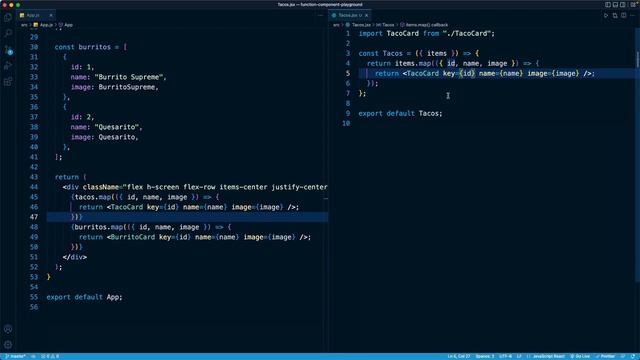Open the Manage gear menu
640x360 pixels.
point(8,345)
